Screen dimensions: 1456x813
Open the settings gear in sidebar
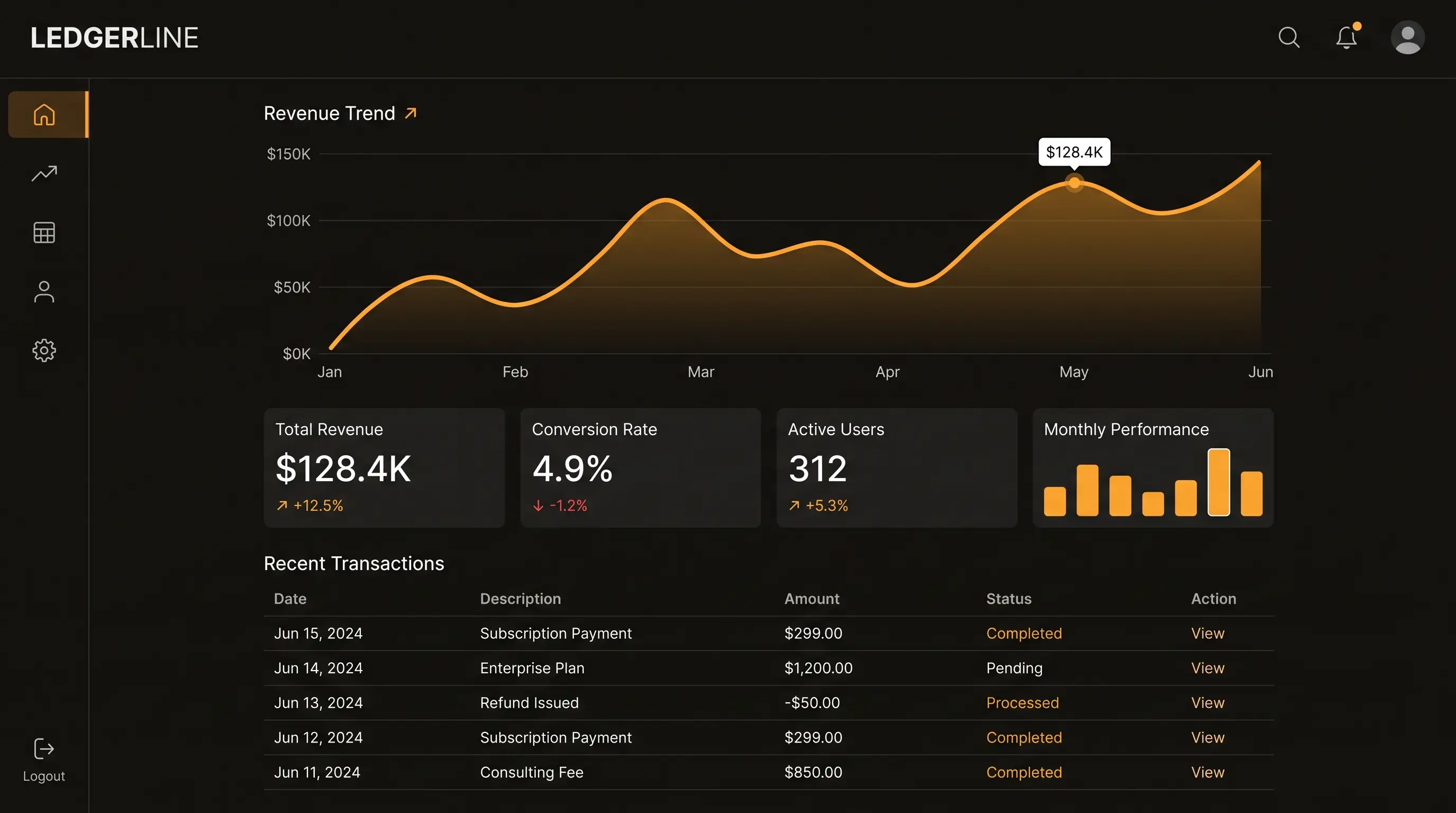44,350
